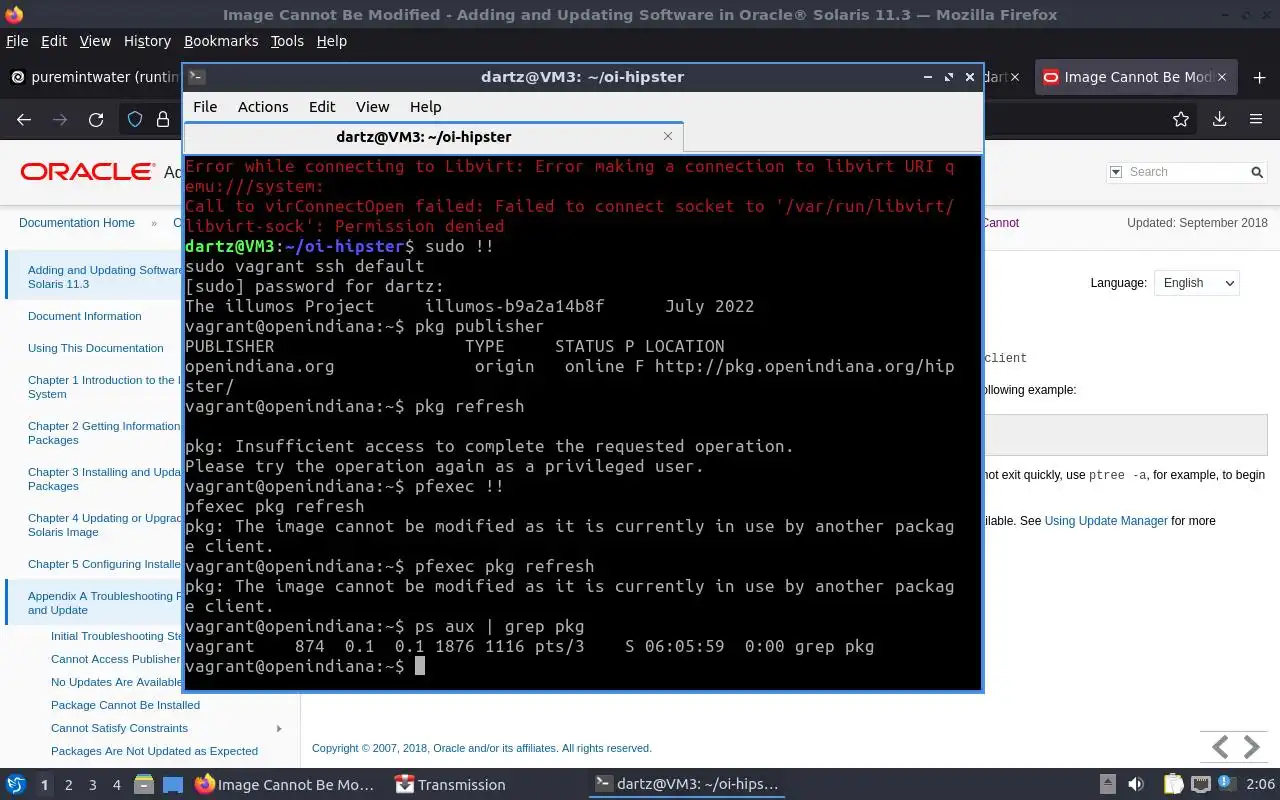Screen dimensions: 1280x800
Task: Click Firefox forward navigation arrow
Action: pyautogui.click(x=60, y=120)
